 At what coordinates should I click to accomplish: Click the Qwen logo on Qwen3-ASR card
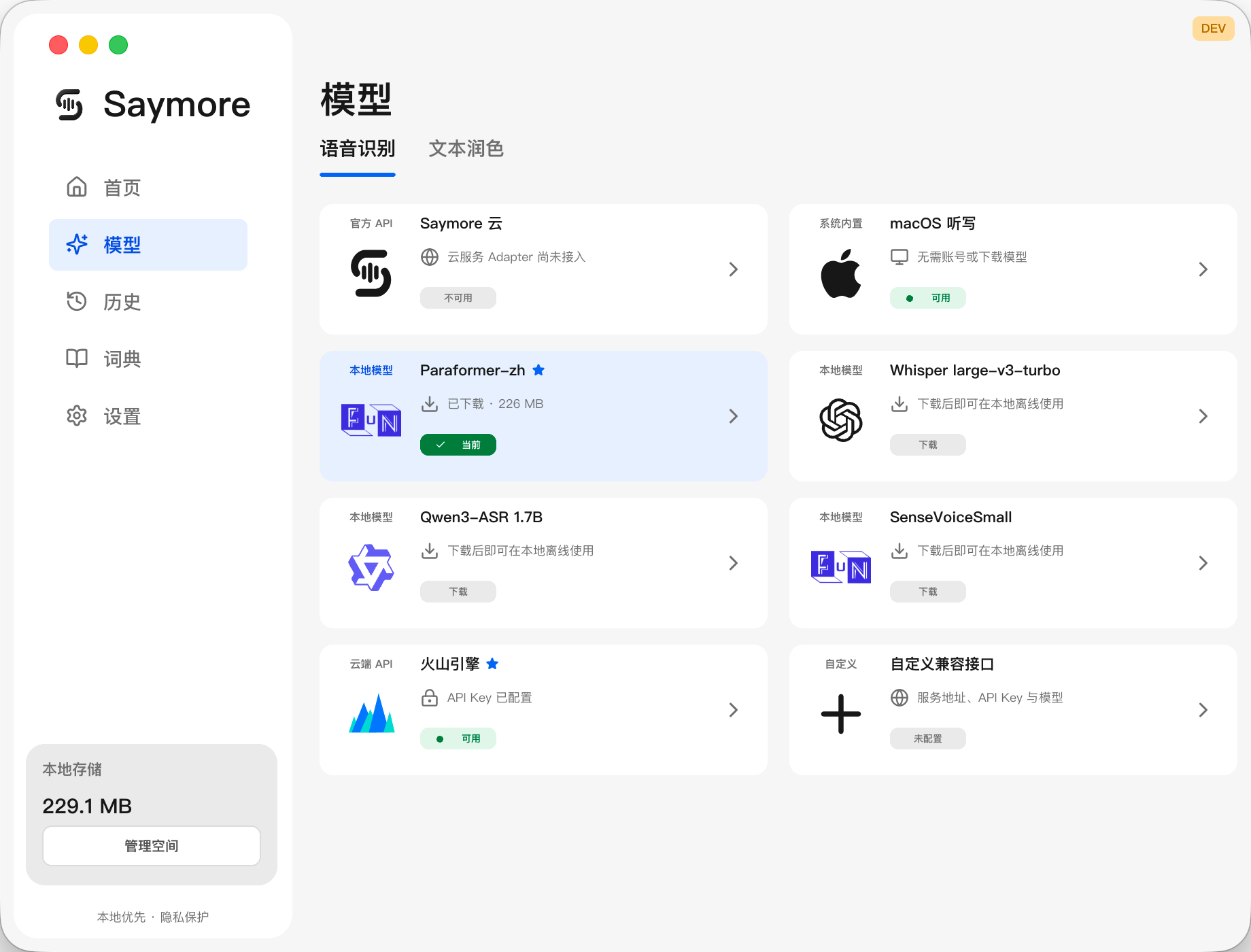point(371,567)
